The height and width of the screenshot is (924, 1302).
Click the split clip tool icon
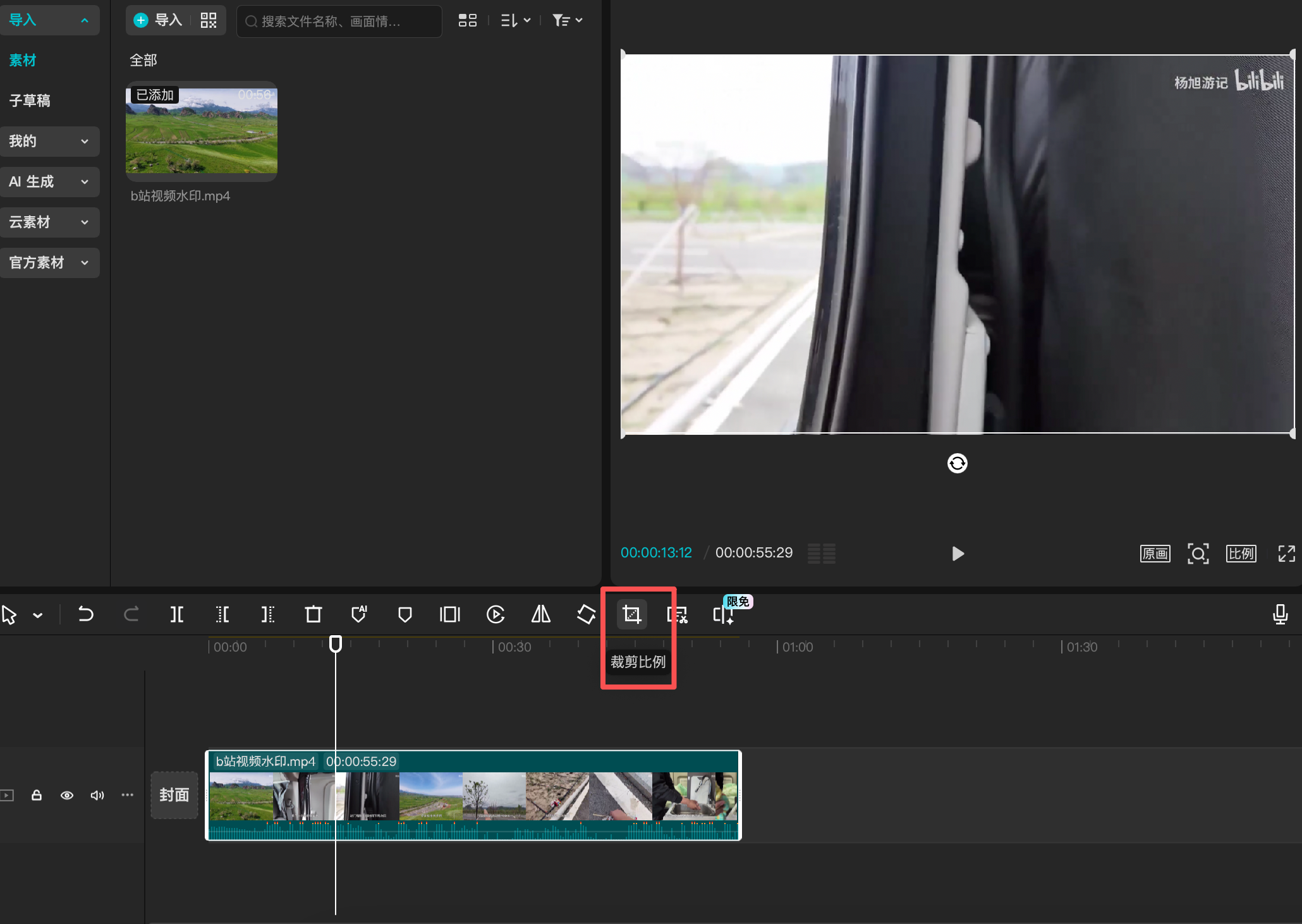177,614
